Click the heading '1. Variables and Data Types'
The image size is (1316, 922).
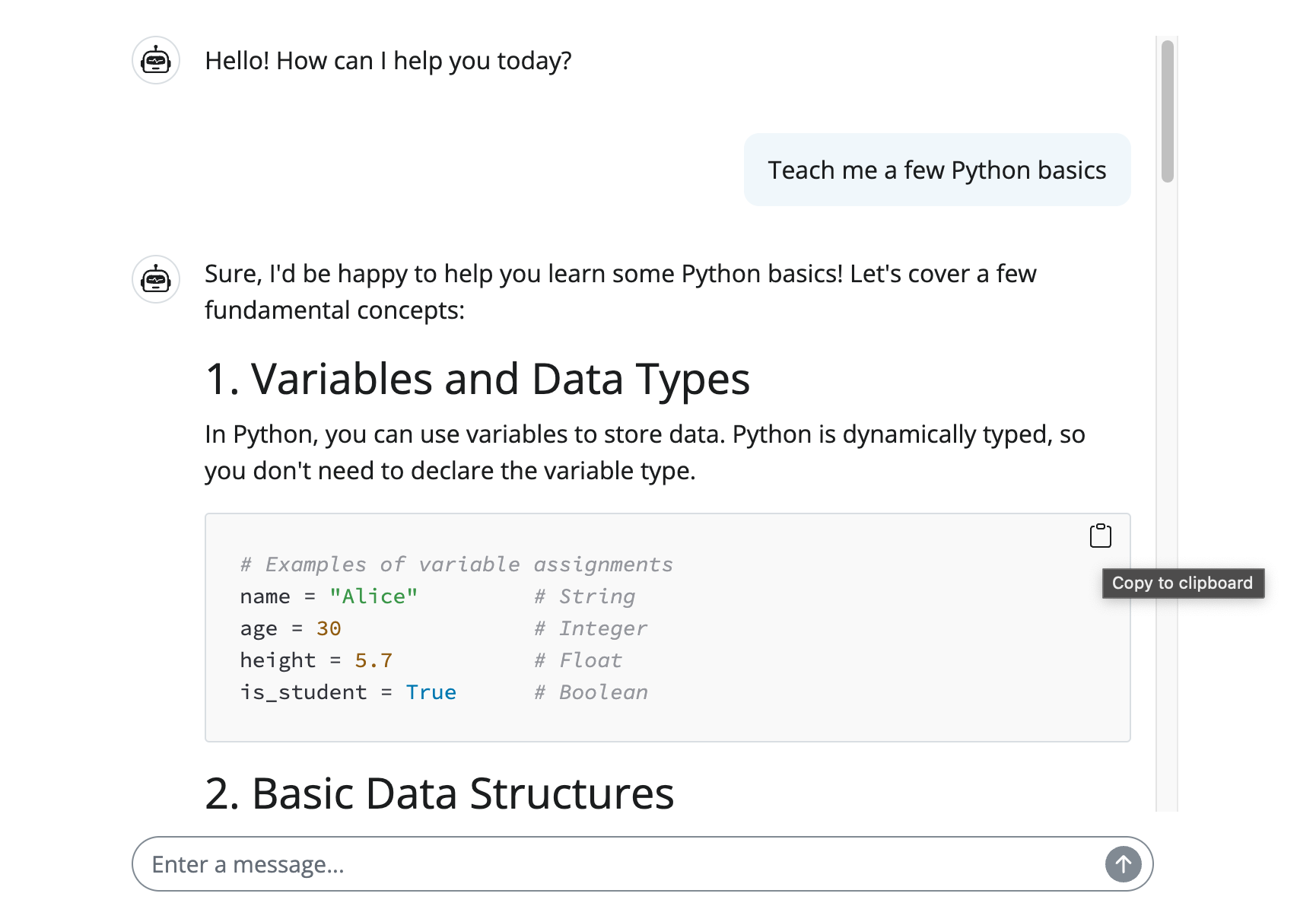pos(477,379)
